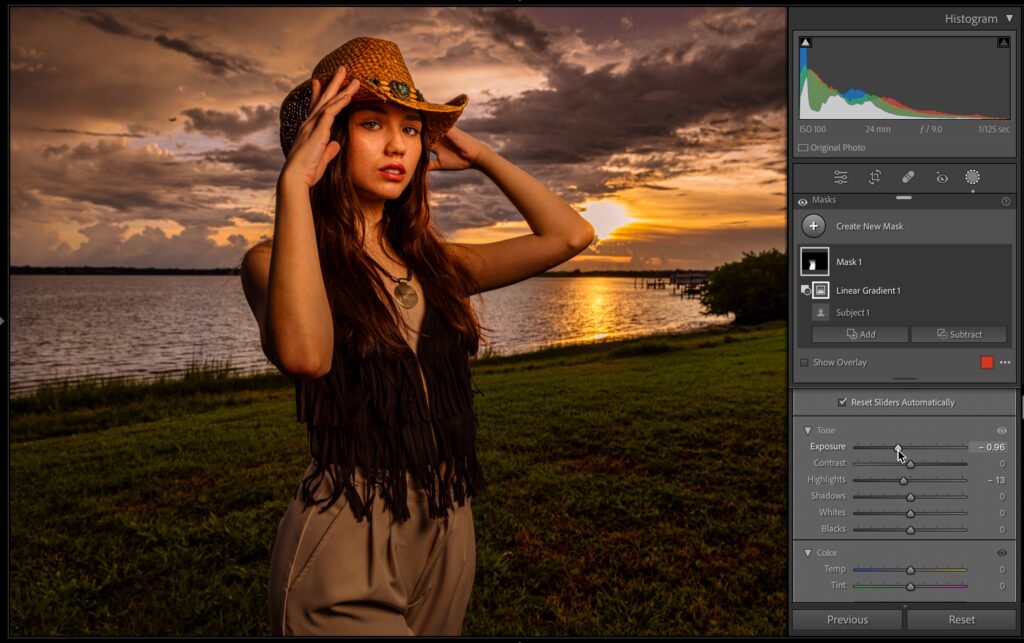
Task: Toggle Tone section visibility eye
Action: click(1002, 430)
